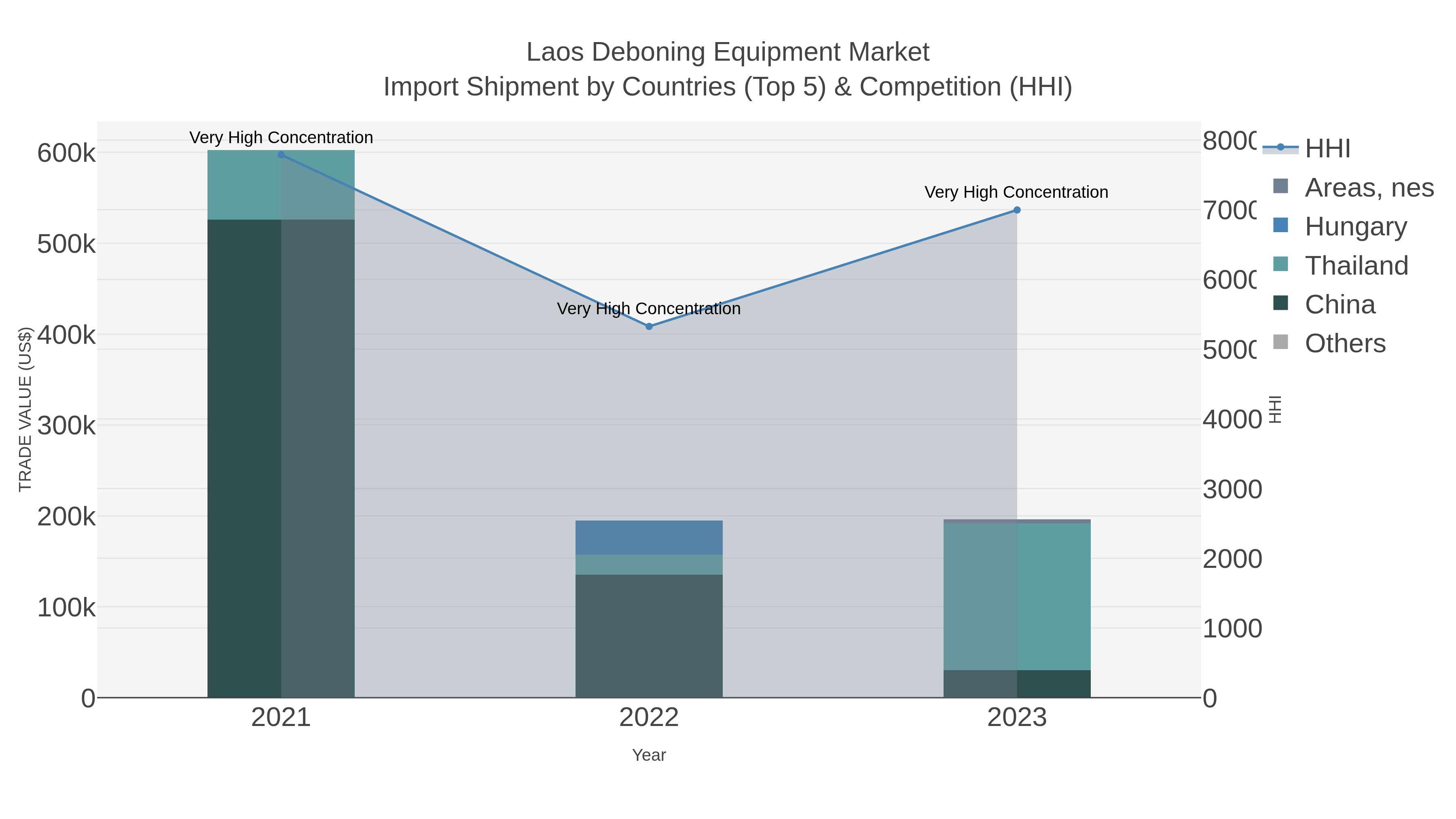Click the 100k y-axis tick label

pos(66,607)
